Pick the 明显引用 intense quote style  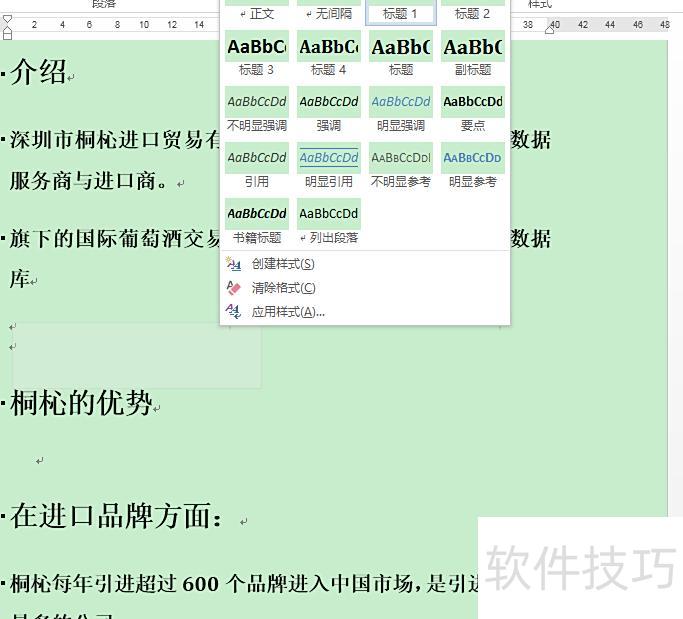coord(328,166)
